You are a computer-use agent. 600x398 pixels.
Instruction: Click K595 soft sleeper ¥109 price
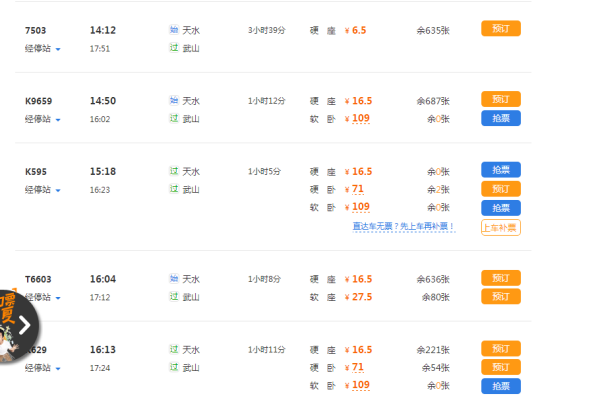tap(357, 207)
